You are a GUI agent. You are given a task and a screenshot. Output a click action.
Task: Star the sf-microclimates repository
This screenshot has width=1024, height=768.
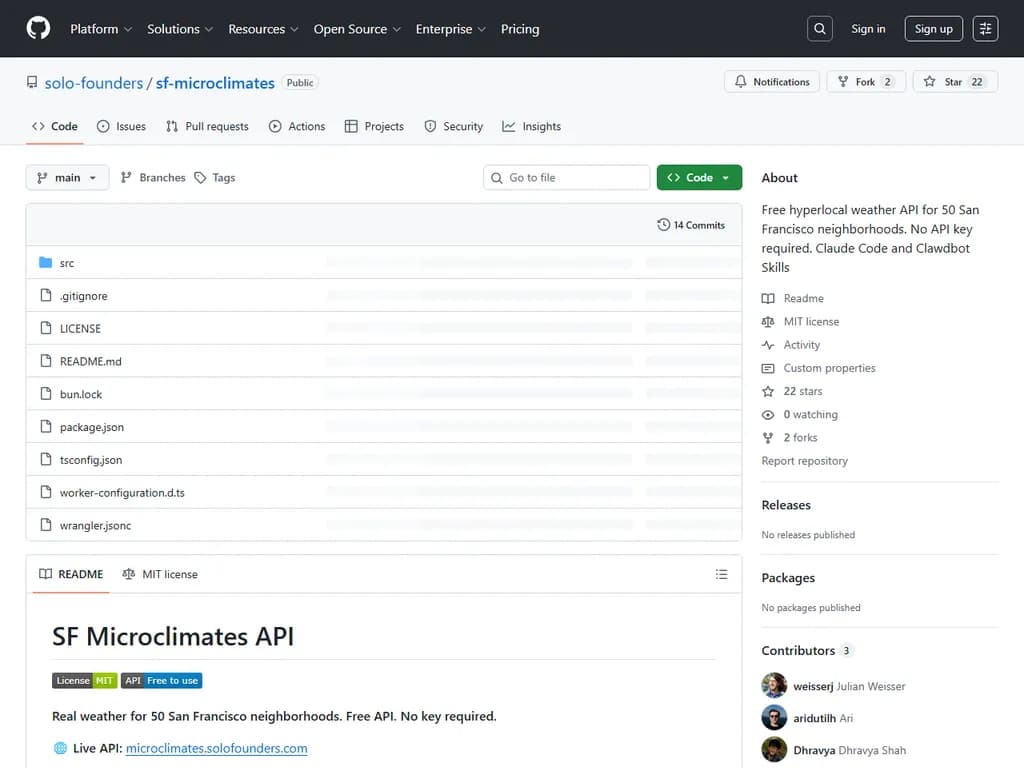click(953, 82)
